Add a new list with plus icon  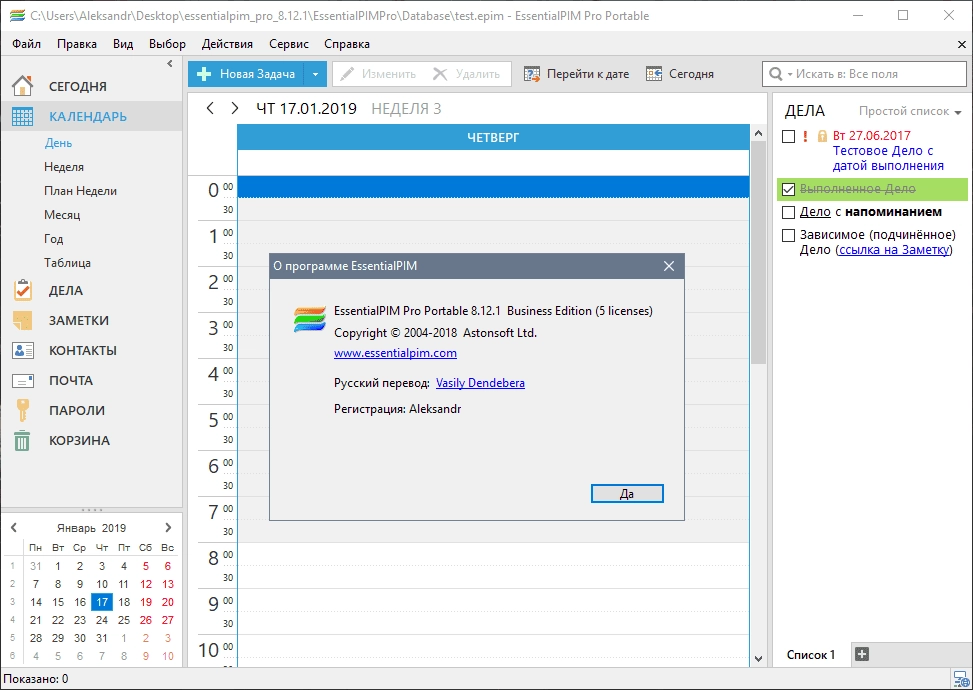tap(861, 654)
